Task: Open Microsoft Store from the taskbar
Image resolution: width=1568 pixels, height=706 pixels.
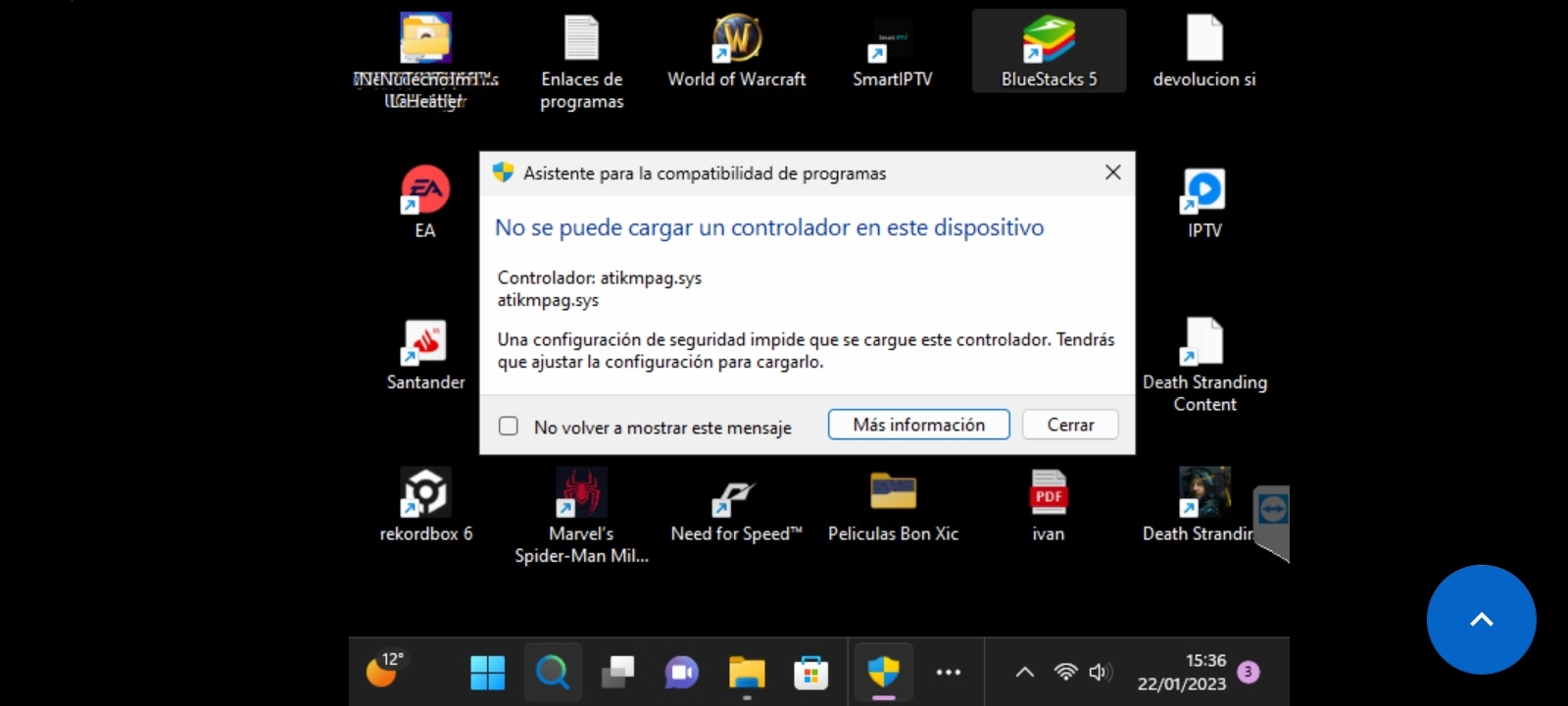Action: [x=810, y=673]
